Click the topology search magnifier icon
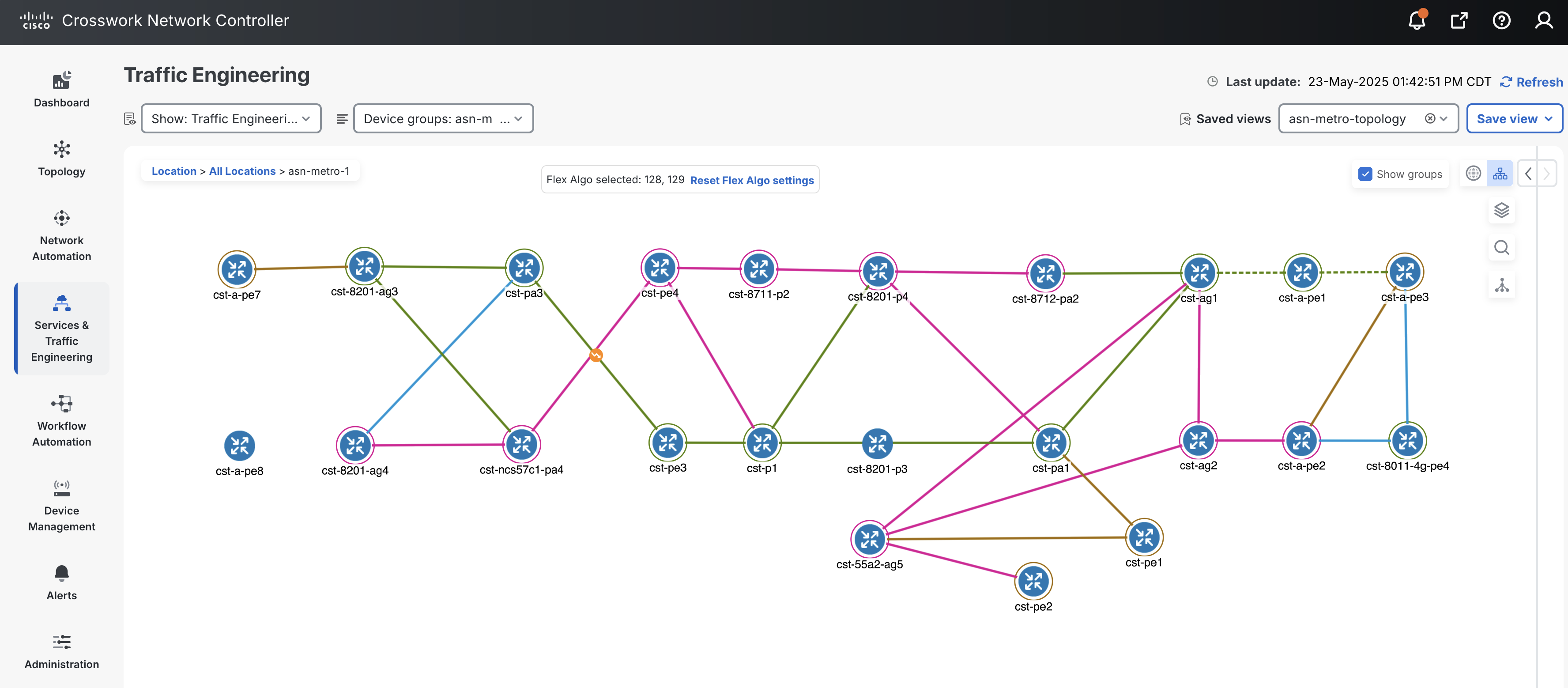Viewport: 1568px width, 688px height. (1501, 248)
